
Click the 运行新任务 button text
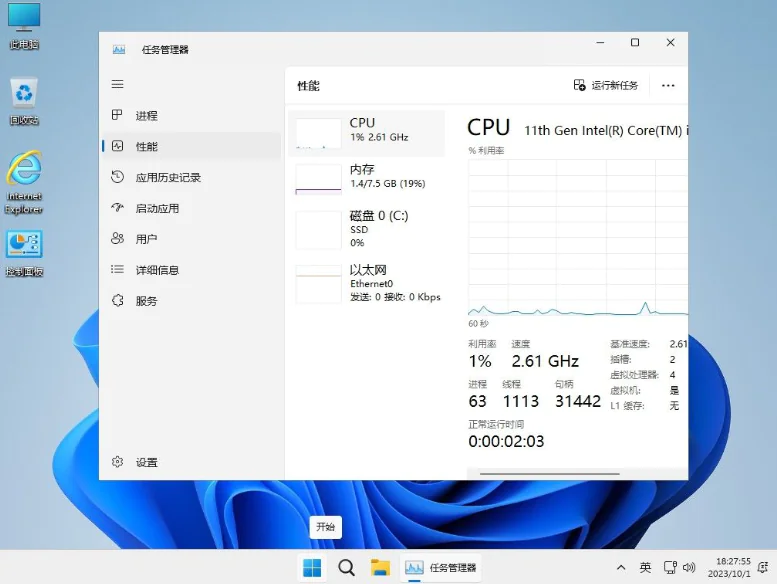[x=614, y=86]
